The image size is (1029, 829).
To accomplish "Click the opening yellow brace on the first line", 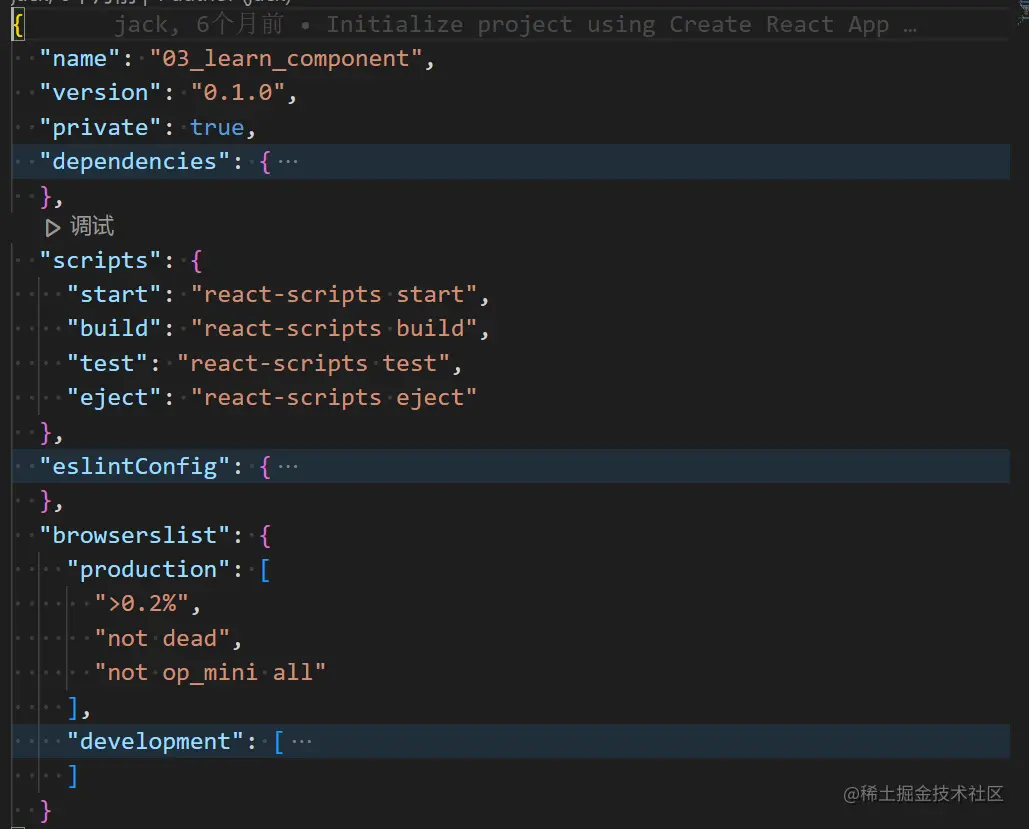I will click(x=18, y=26).
